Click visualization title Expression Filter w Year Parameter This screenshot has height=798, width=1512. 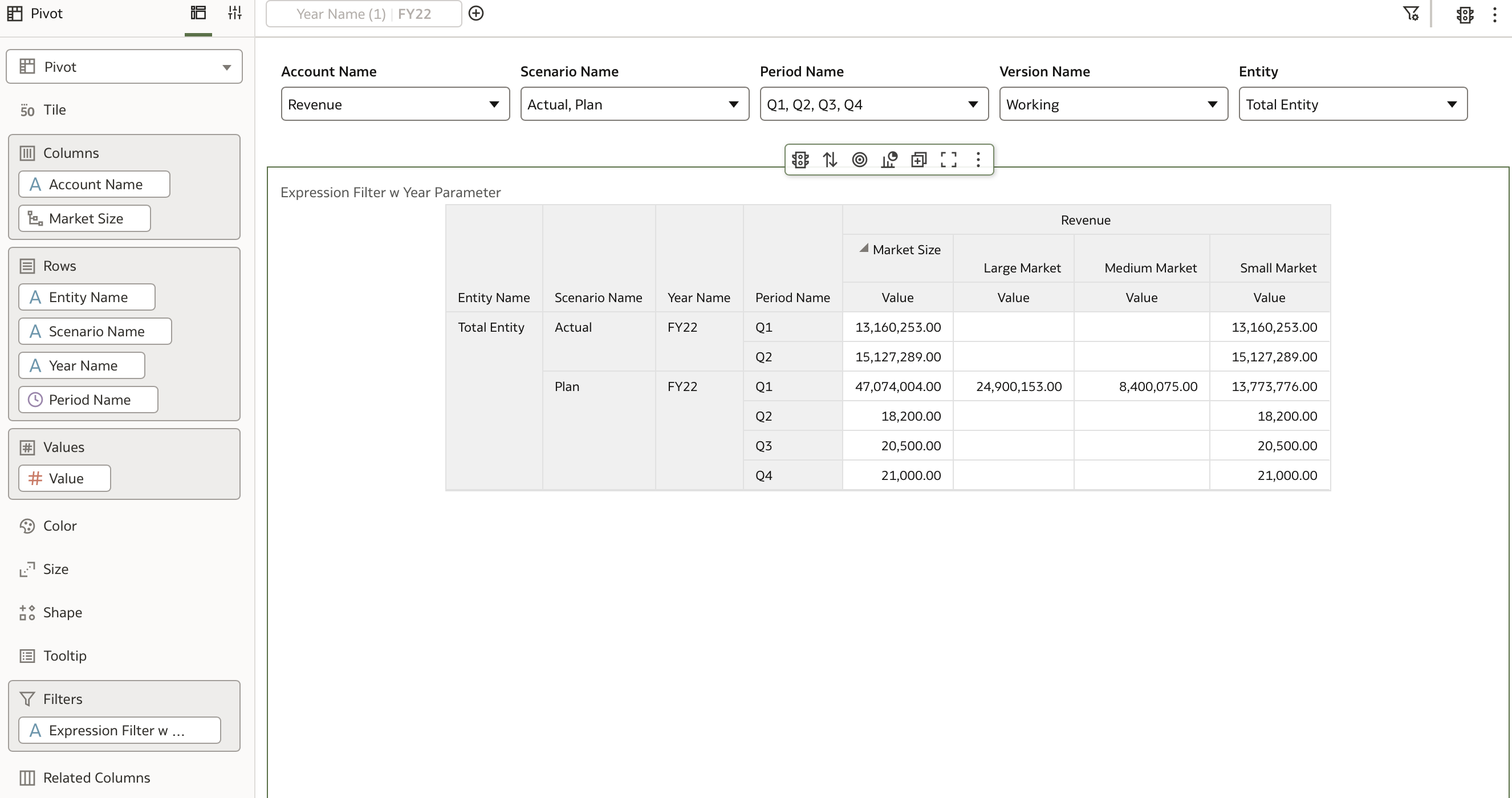pyautogui.click(x=391, y=193)
